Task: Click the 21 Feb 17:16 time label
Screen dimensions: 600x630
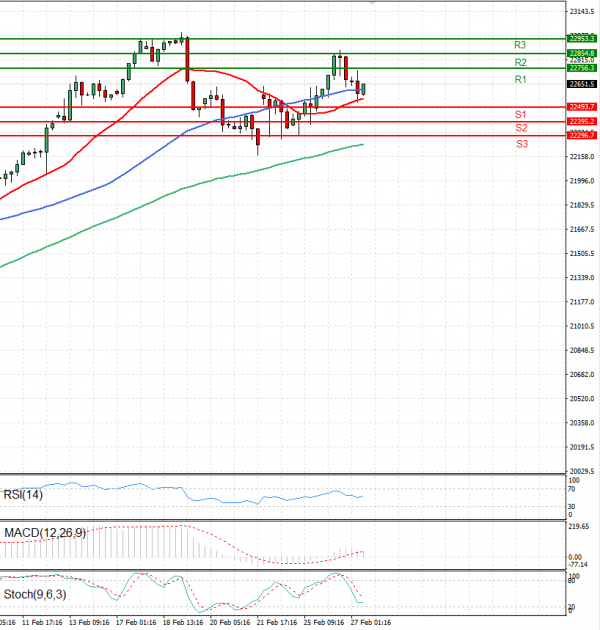Action: [x=277, y=622]
